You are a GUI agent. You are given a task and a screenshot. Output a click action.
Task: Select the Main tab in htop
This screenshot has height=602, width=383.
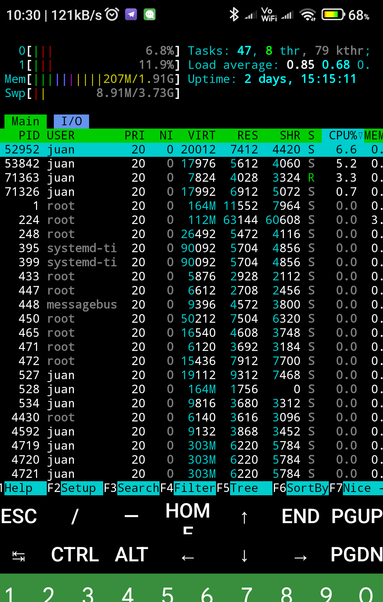point(25,121)
